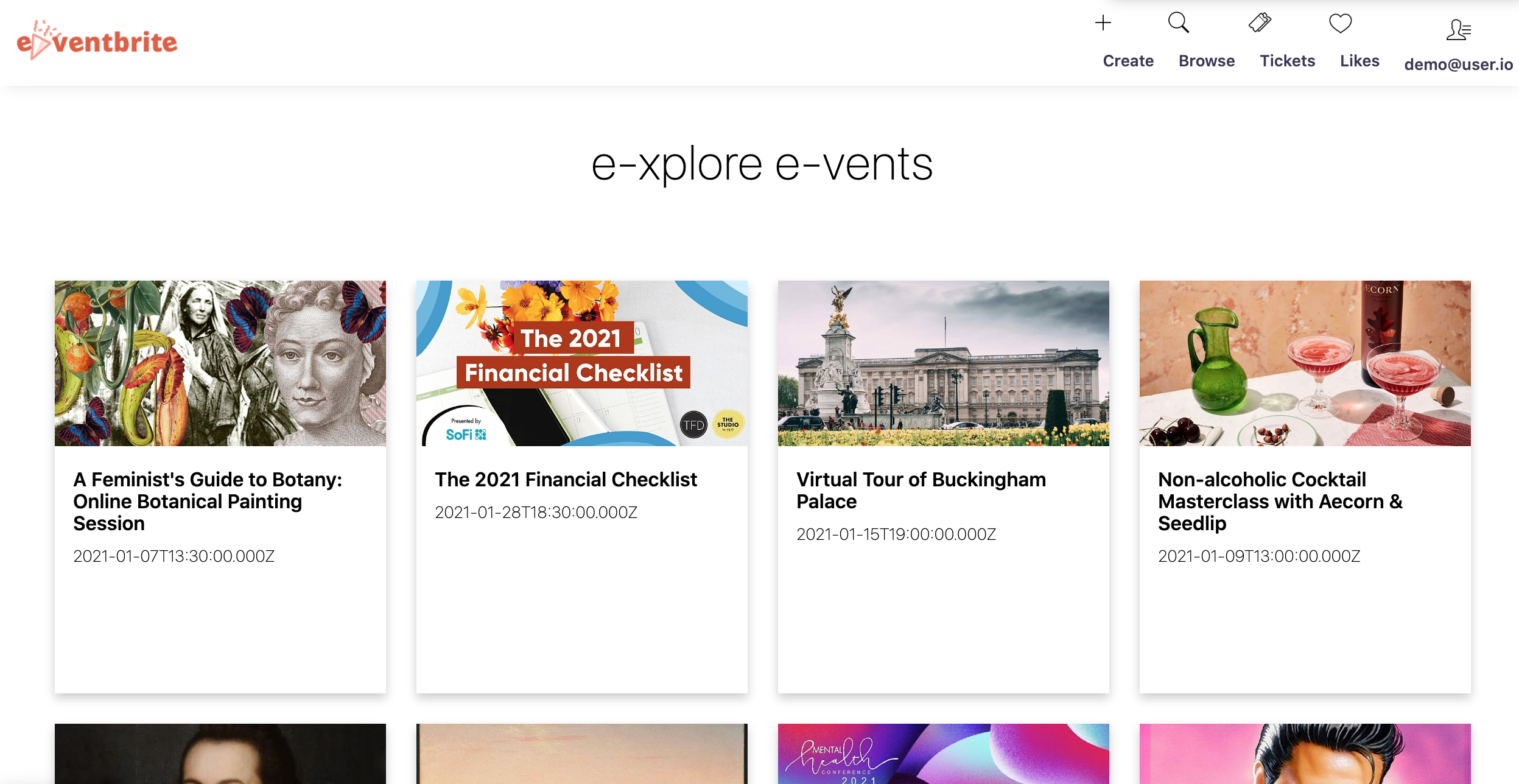The height and width of the screenshot is (784, 1519).
Task: Open the Likes navigation label
Action: tap(1359, 61)
